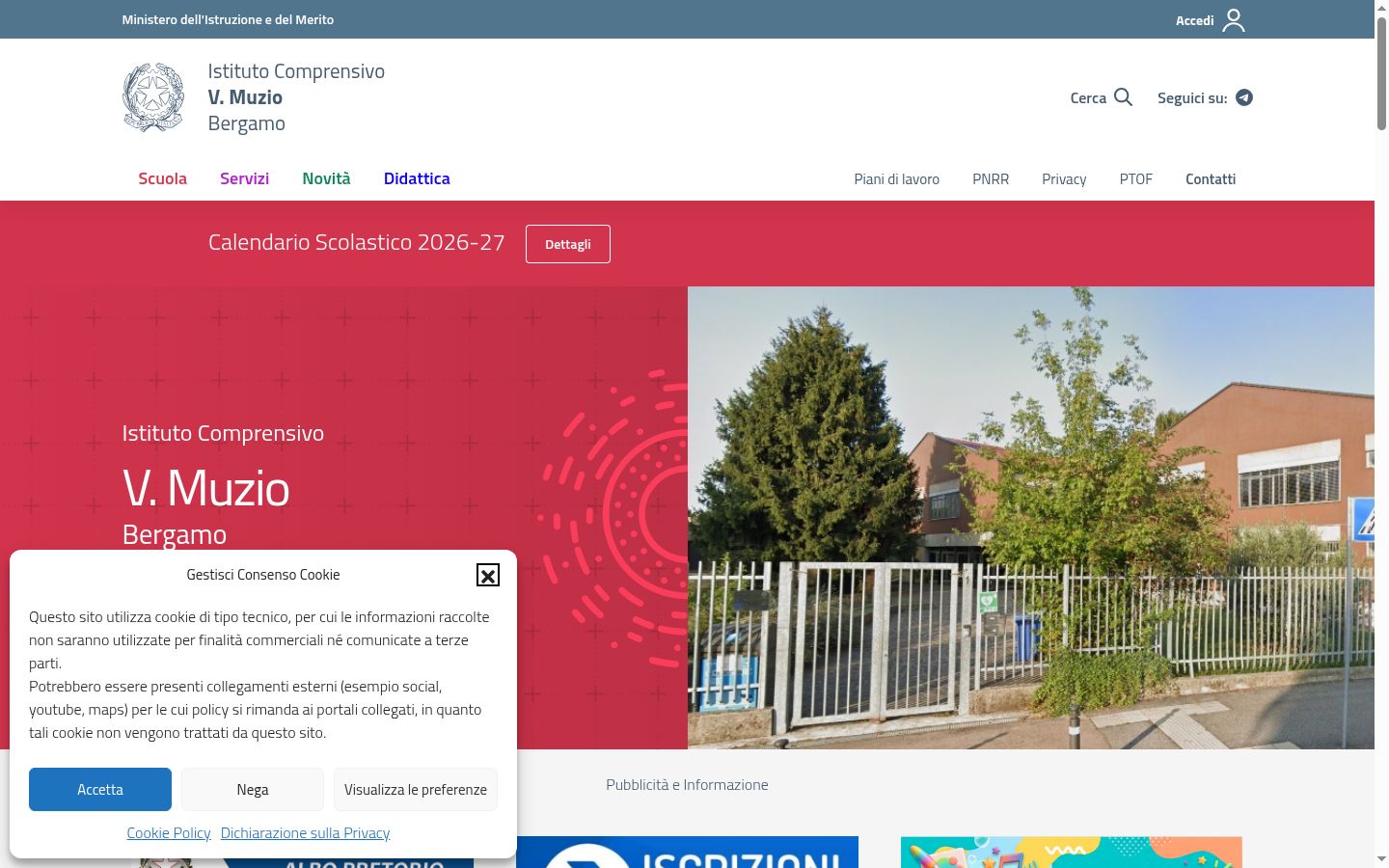The height and width of the screenshot is (868, 1389).
Task: Go to Piani di lavoro
Action: click(x=896, y=179)
